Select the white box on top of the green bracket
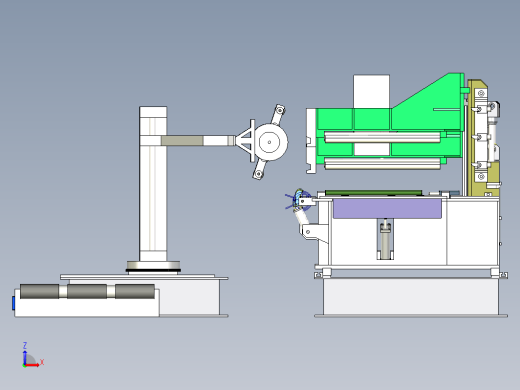Image resolution: width=520 pixels, height=390 pixels. (371, 91)
